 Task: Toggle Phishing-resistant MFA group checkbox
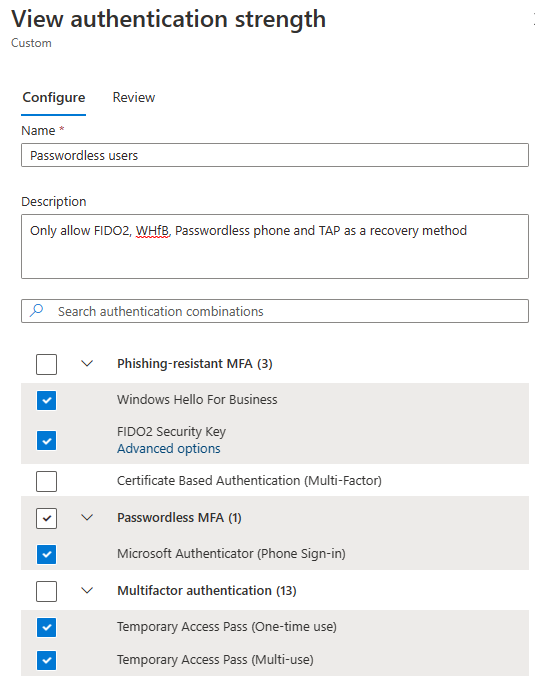tap(46, 364)
